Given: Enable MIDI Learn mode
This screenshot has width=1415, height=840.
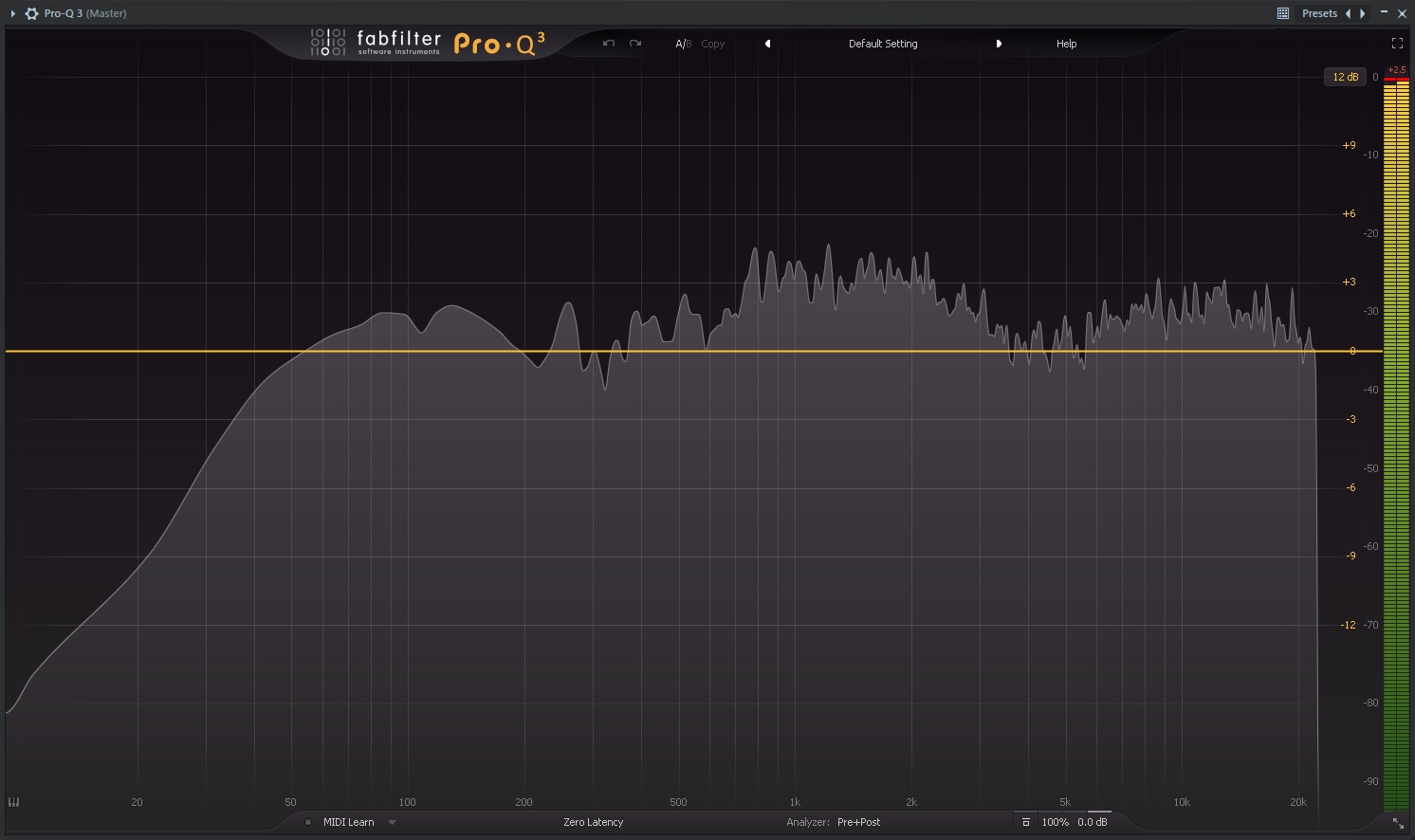Looking at the screenshot, I should point(348,822).
